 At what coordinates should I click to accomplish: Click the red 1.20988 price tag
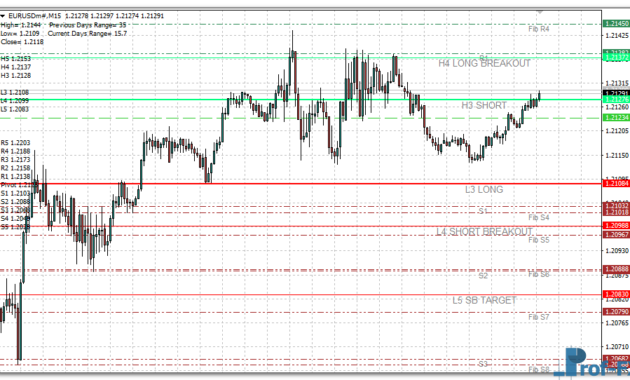[616, 226]
